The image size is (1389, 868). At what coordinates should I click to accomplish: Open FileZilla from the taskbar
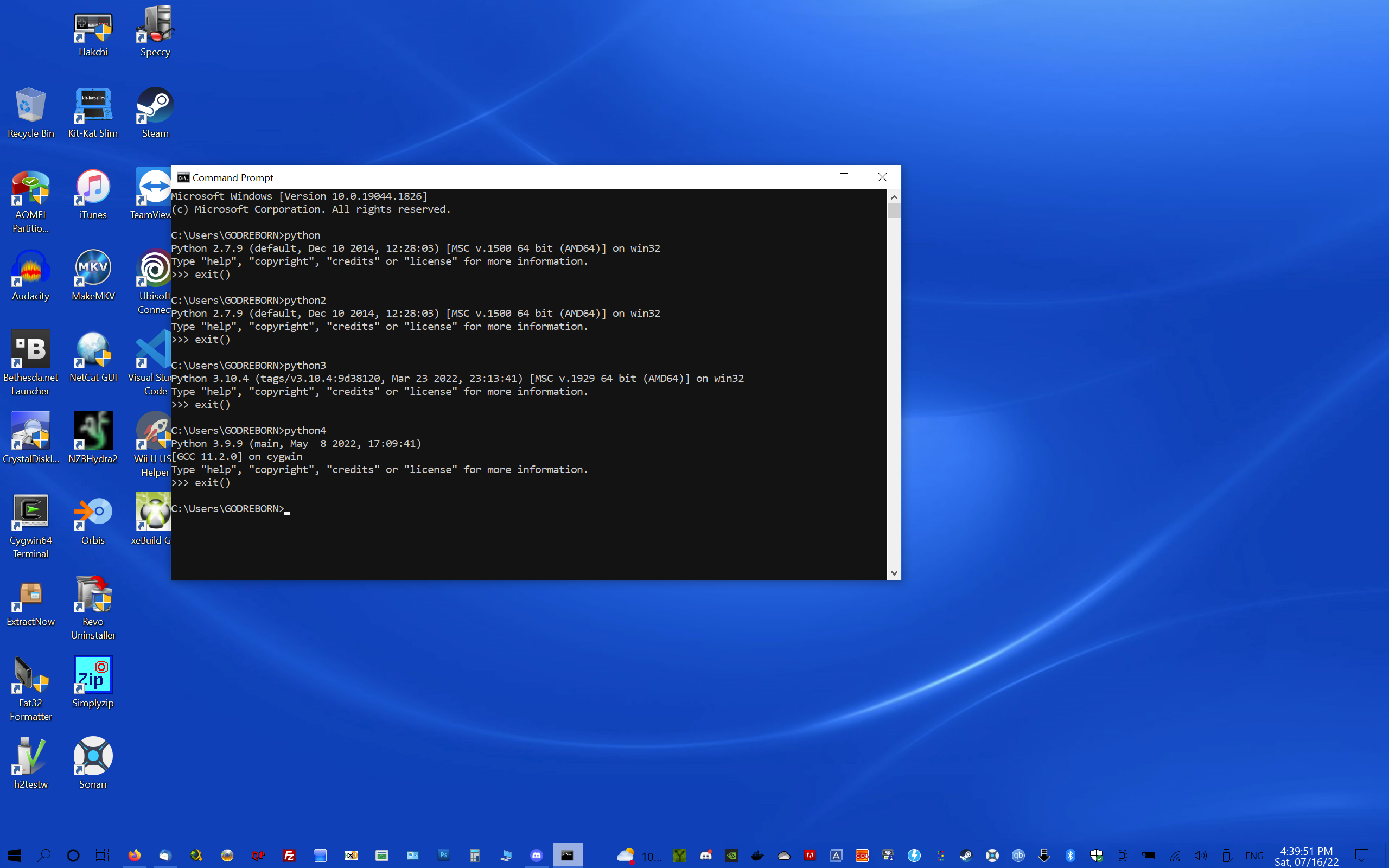(289, 856)
